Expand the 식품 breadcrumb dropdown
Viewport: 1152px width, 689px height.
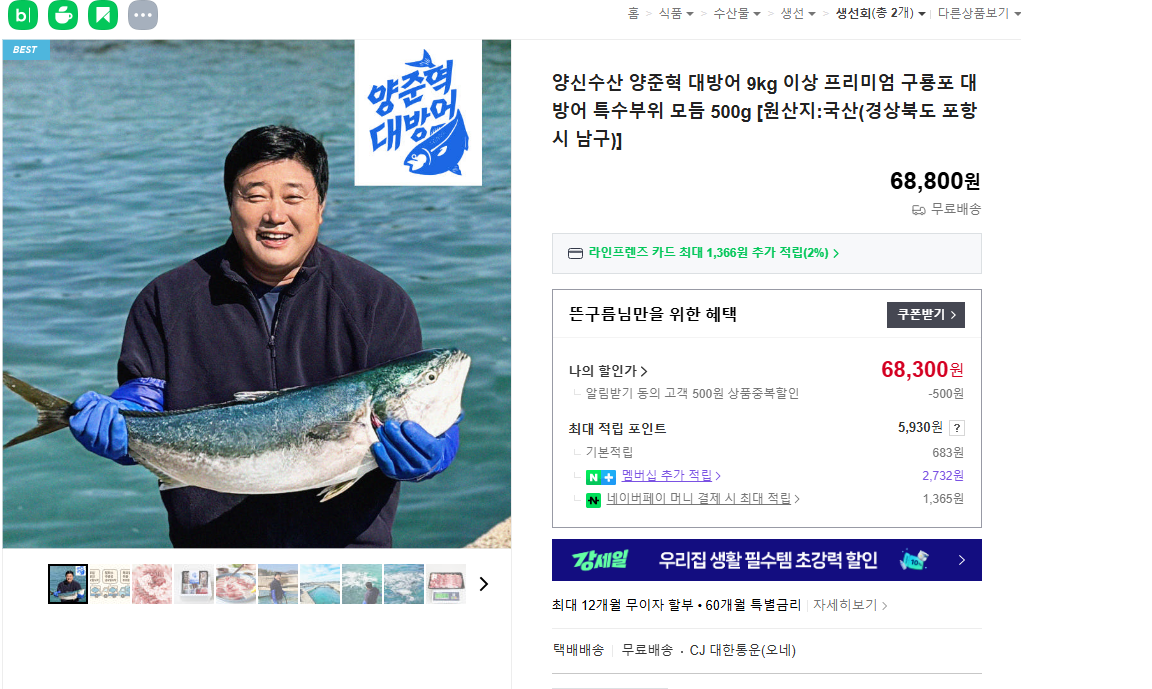pos(676,13)
